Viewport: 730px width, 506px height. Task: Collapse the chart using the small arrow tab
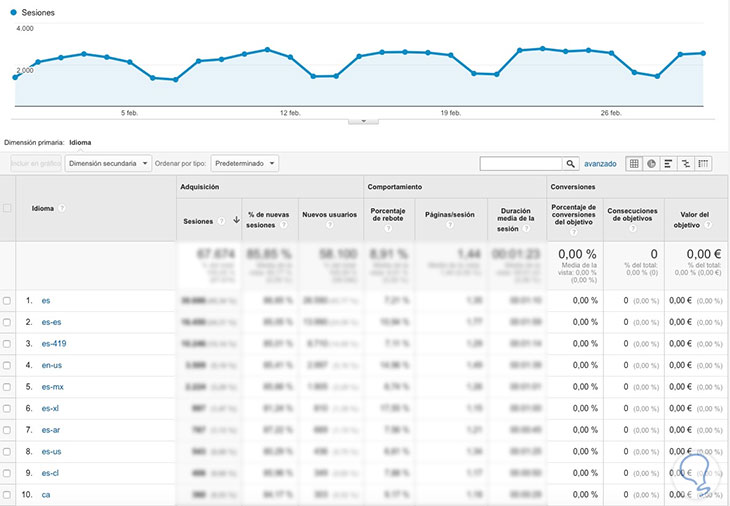click(x=363, y=121)
